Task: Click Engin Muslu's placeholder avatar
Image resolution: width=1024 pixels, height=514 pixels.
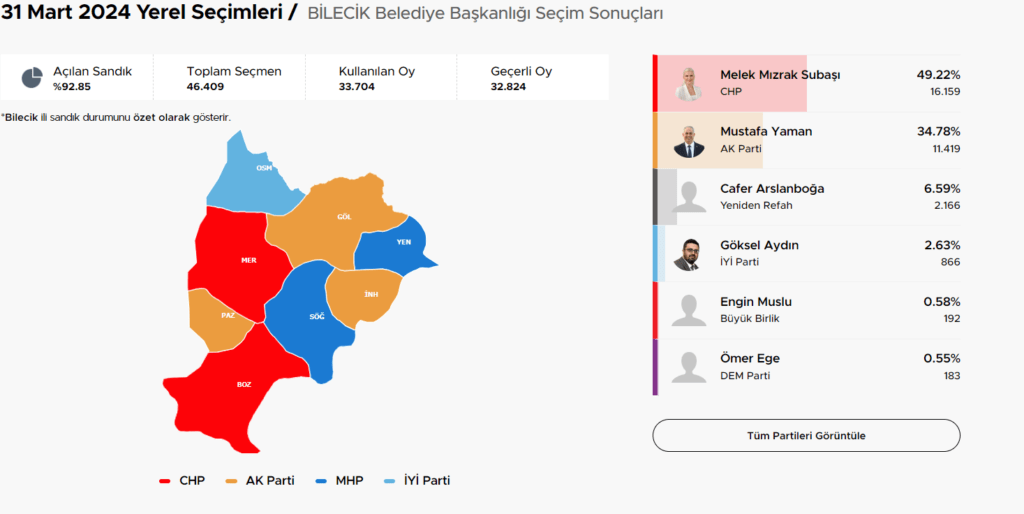Action: pos(688,310)
